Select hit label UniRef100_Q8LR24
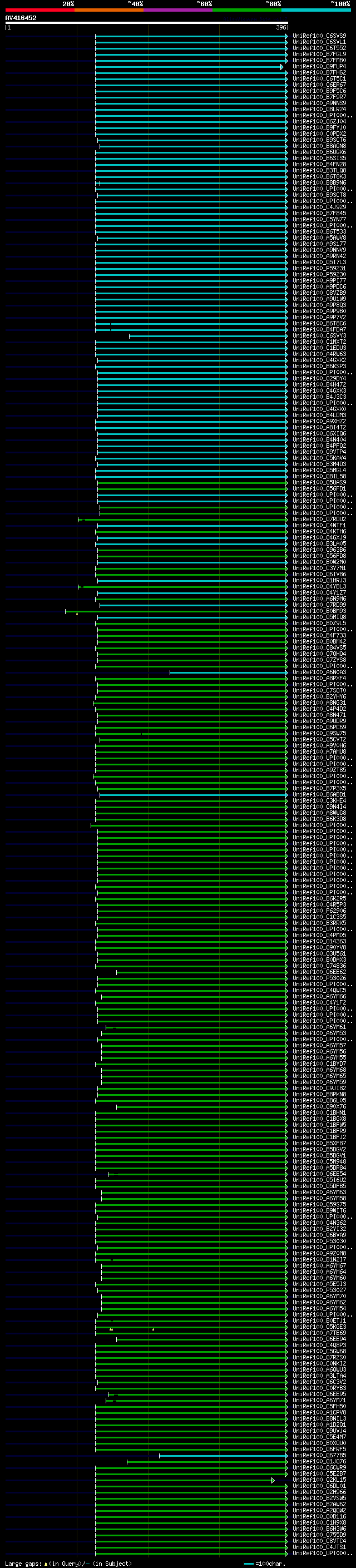The height and width of the screenshot is (1568, 356). point(319,110)
